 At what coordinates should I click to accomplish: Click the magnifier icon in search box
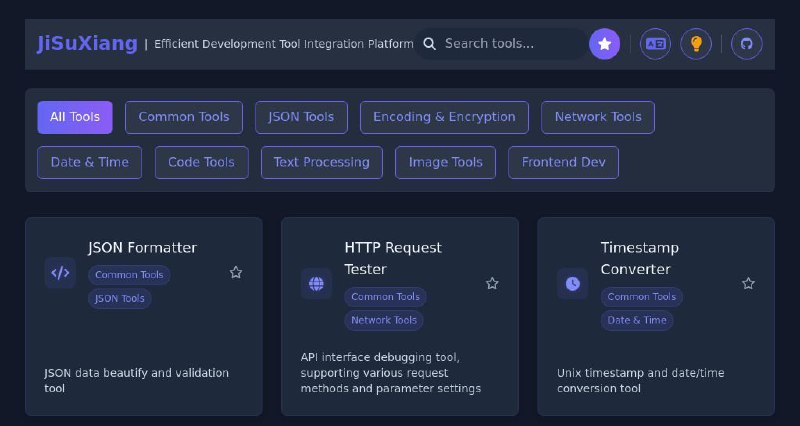[430, 44]
